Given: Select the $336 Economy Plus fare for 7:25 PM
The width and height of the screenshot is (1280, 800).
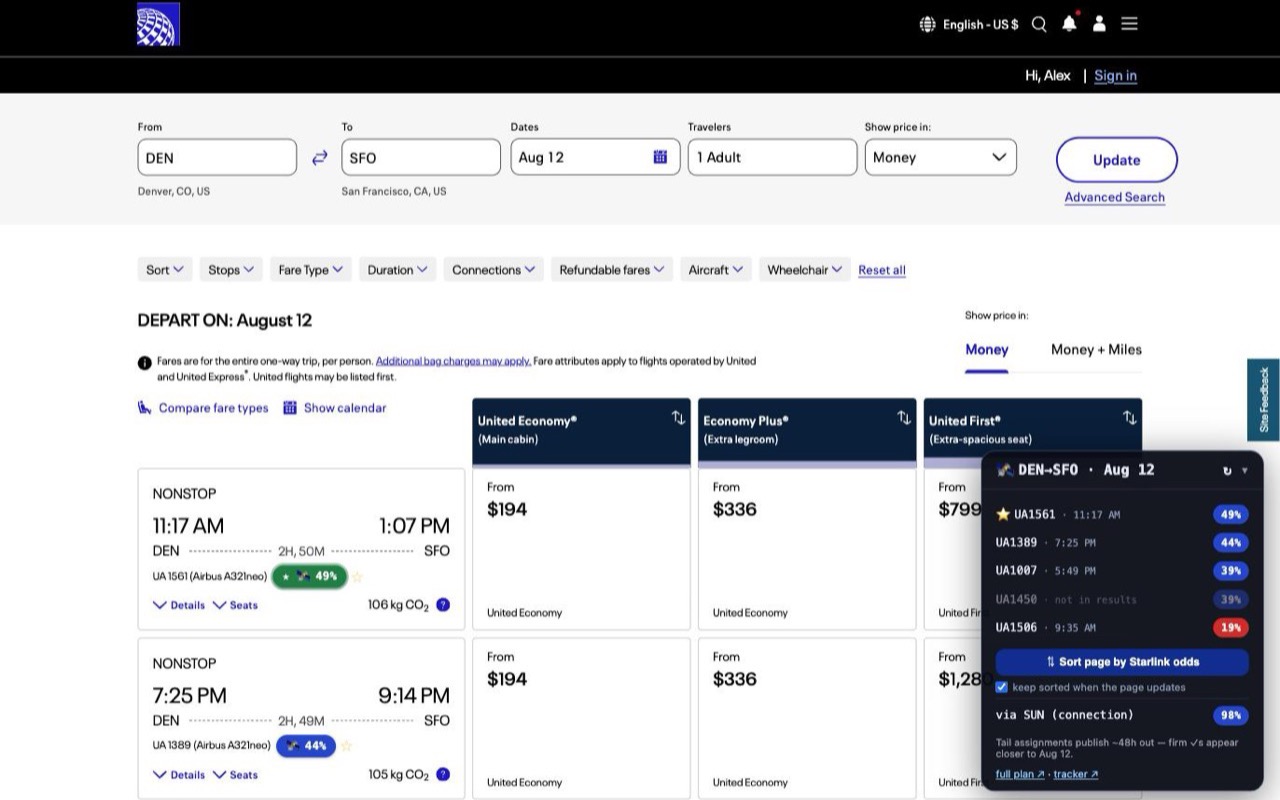Looking at the screenshot, I should [x=807, y=718].
